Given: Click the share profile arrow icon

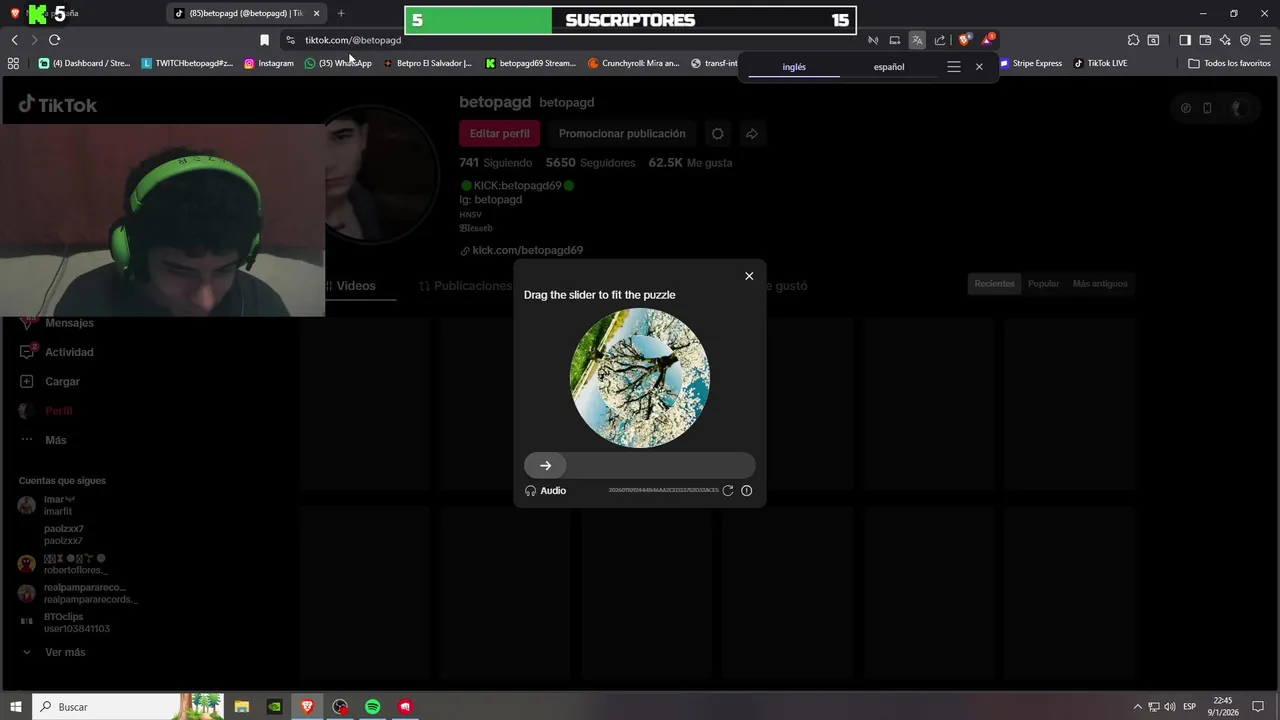Looking at the screenshot, I should point(751,133).
